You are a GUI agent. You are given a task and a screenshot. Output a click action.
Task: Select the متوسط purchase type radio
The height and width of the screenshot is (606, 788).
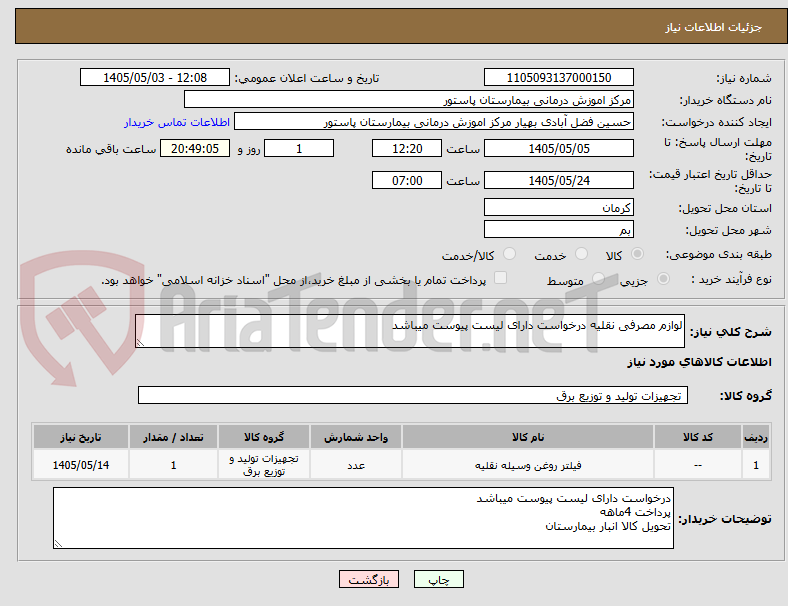coord(598,278)
